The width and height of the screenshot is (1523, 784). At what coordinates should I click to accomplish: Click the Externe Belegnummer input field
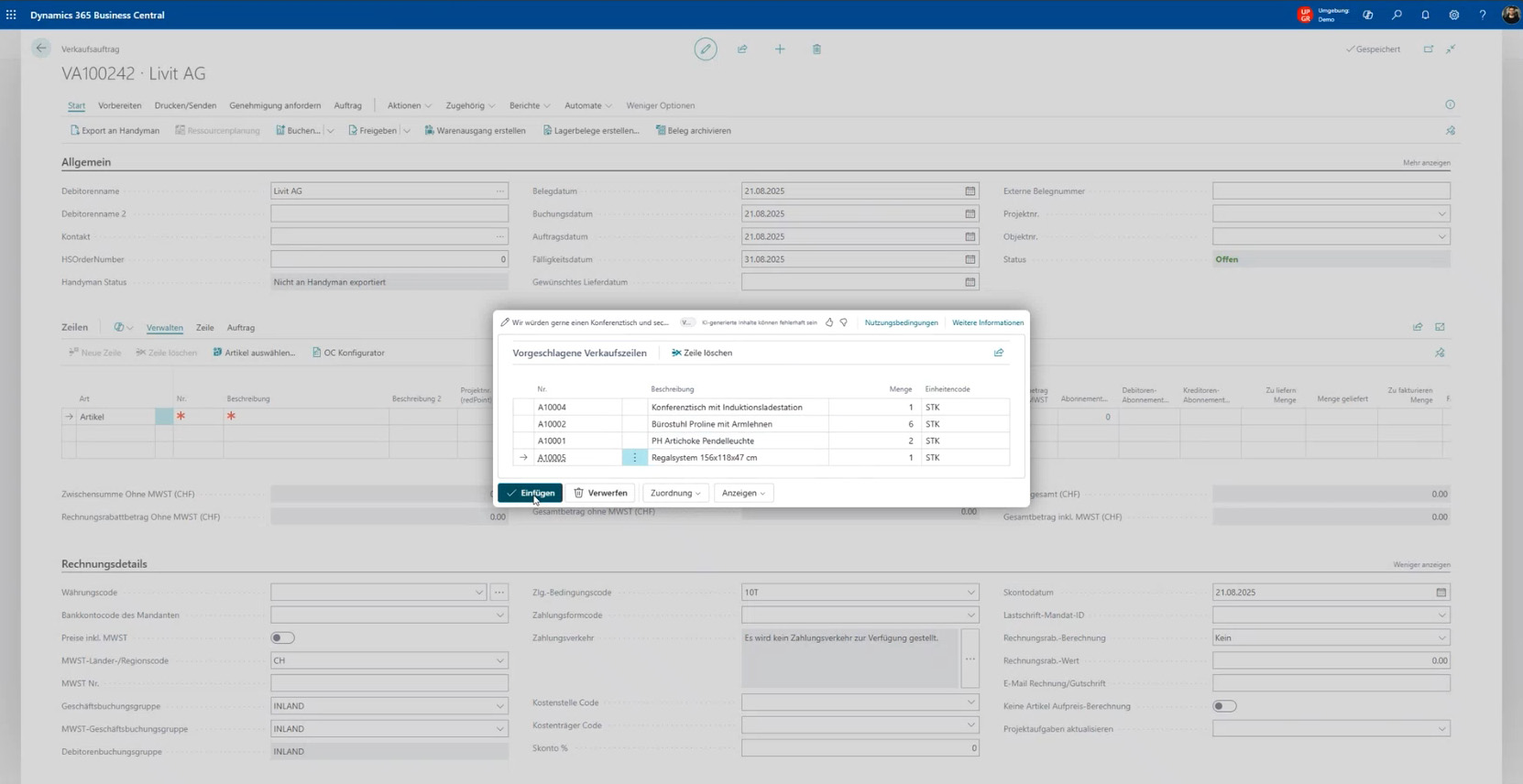click(1331, 191)
